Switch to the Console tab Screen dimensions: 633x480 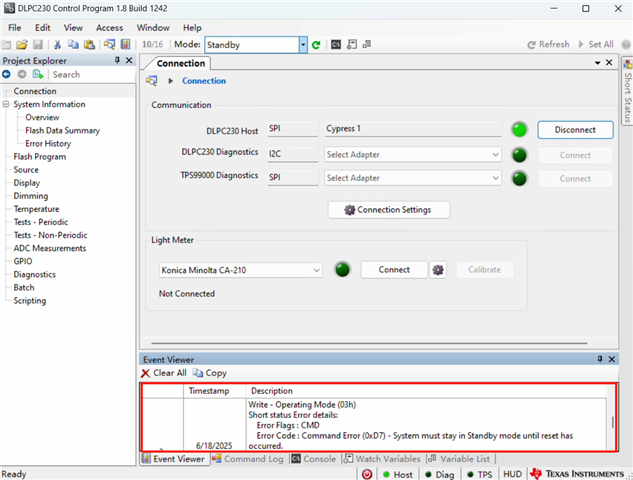(314, 459)
